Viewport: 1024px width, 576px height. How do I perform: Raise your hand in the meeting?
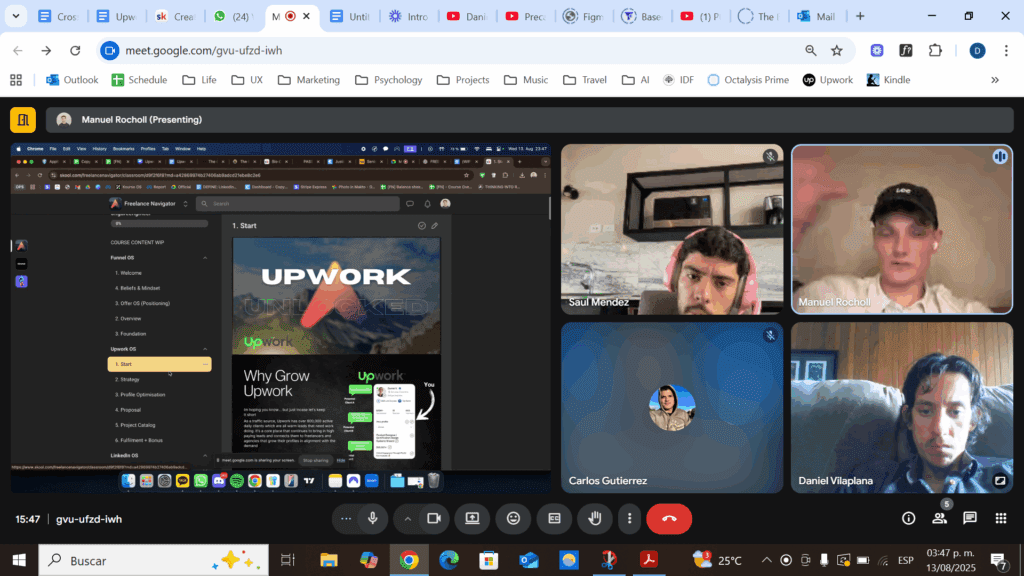(595, 518)
